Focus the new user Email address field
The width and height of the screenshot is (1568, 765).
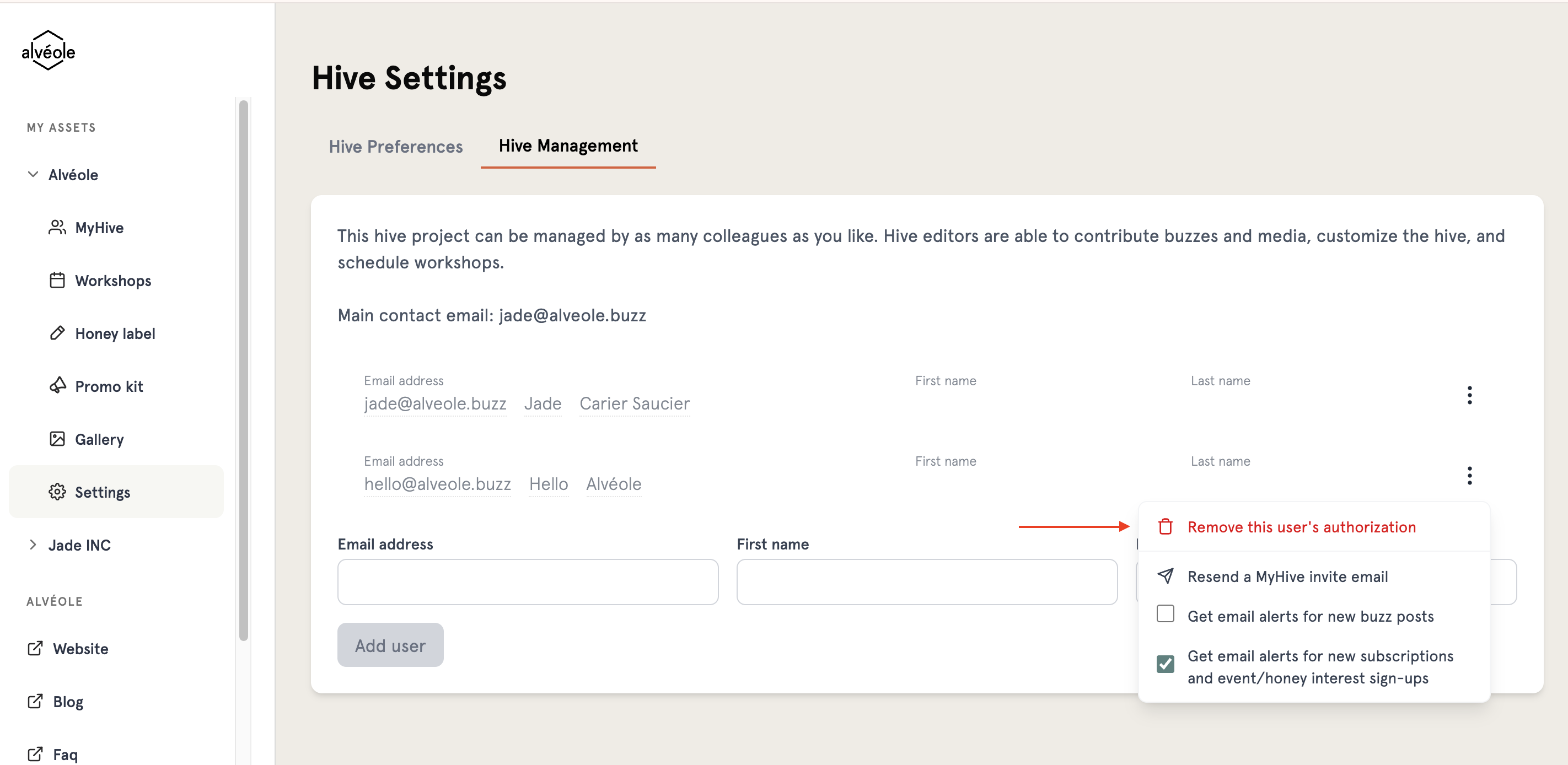[528, 583]
